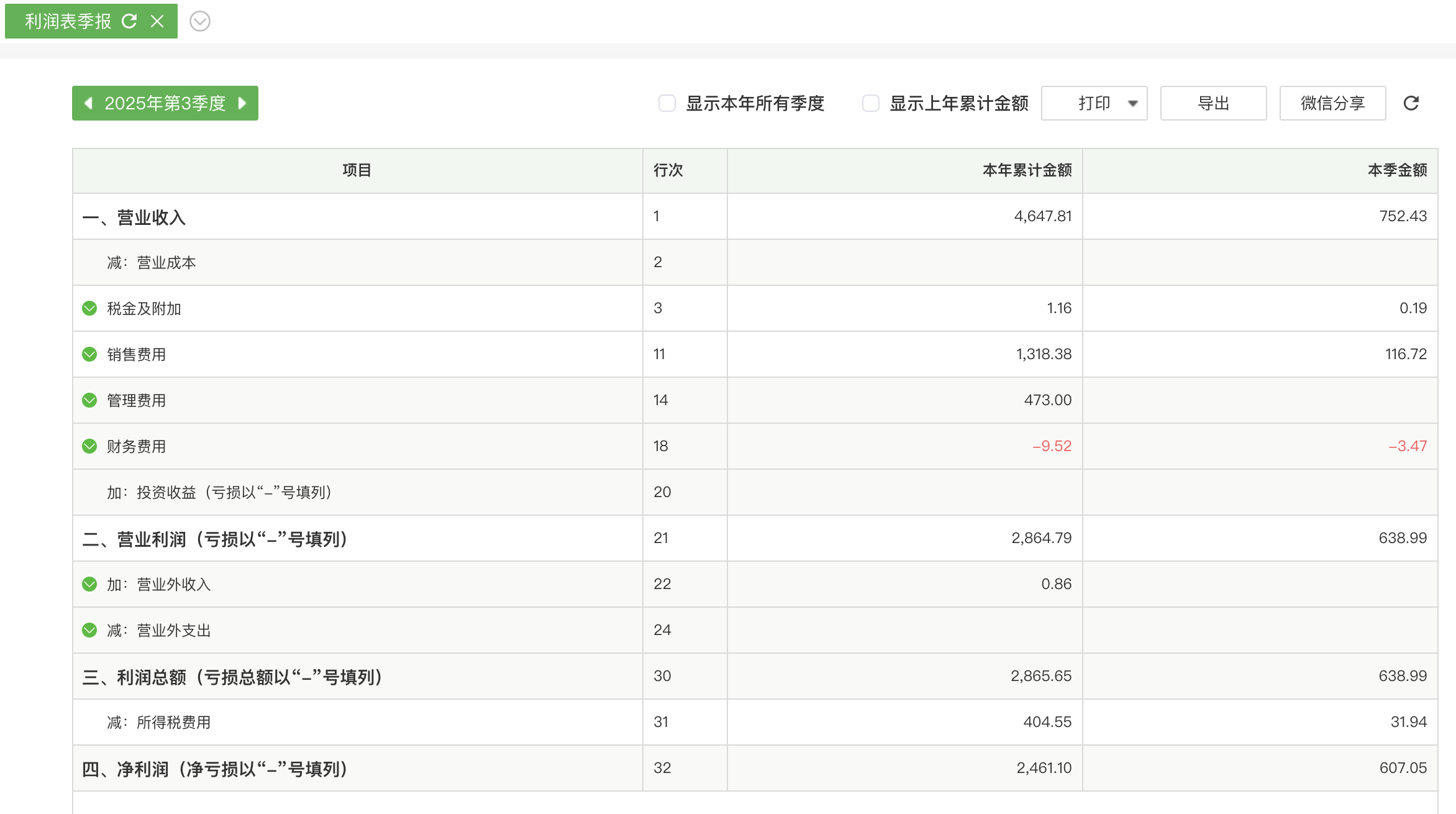This screenshot has height=814, width=1456.
Task: Click green check icon beside 财务费用
Action: tap(89, 446)
